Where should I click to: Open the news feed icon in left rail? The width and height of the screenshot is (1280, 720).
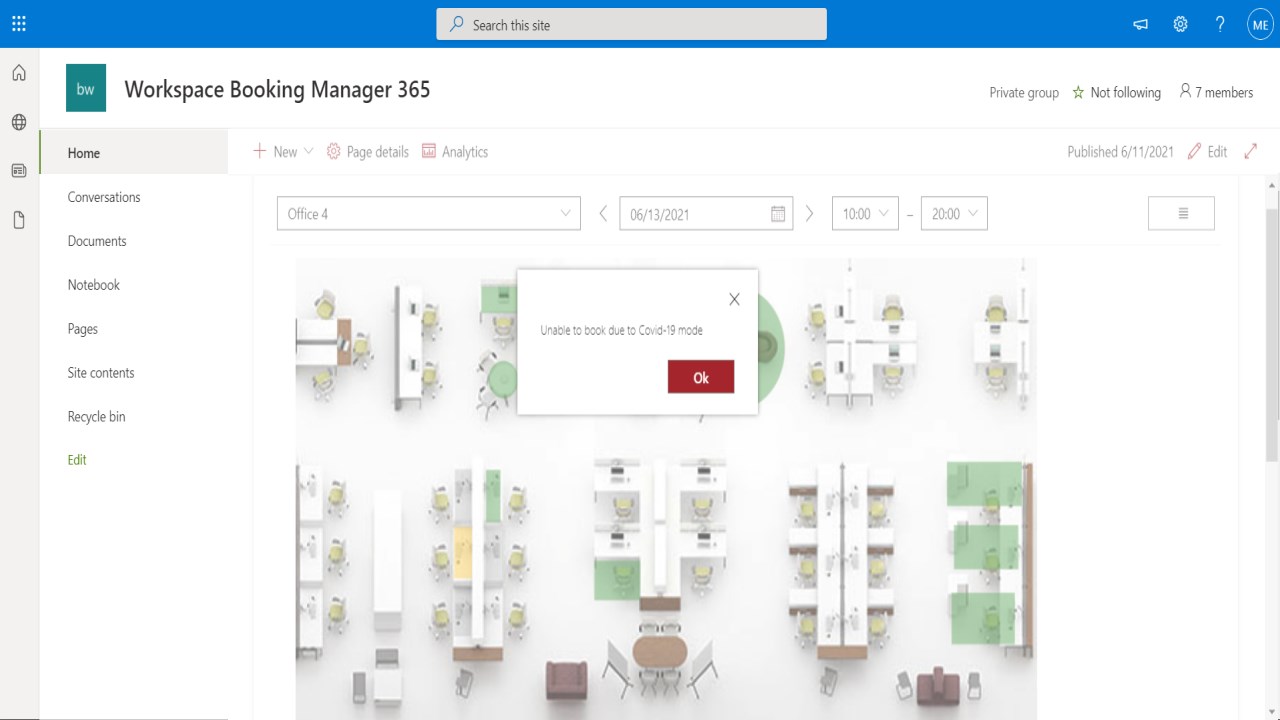coord(19,171)
